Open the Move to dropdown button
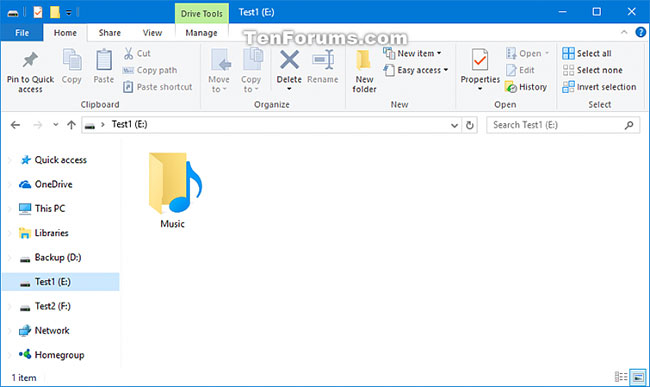 point(219,71)
